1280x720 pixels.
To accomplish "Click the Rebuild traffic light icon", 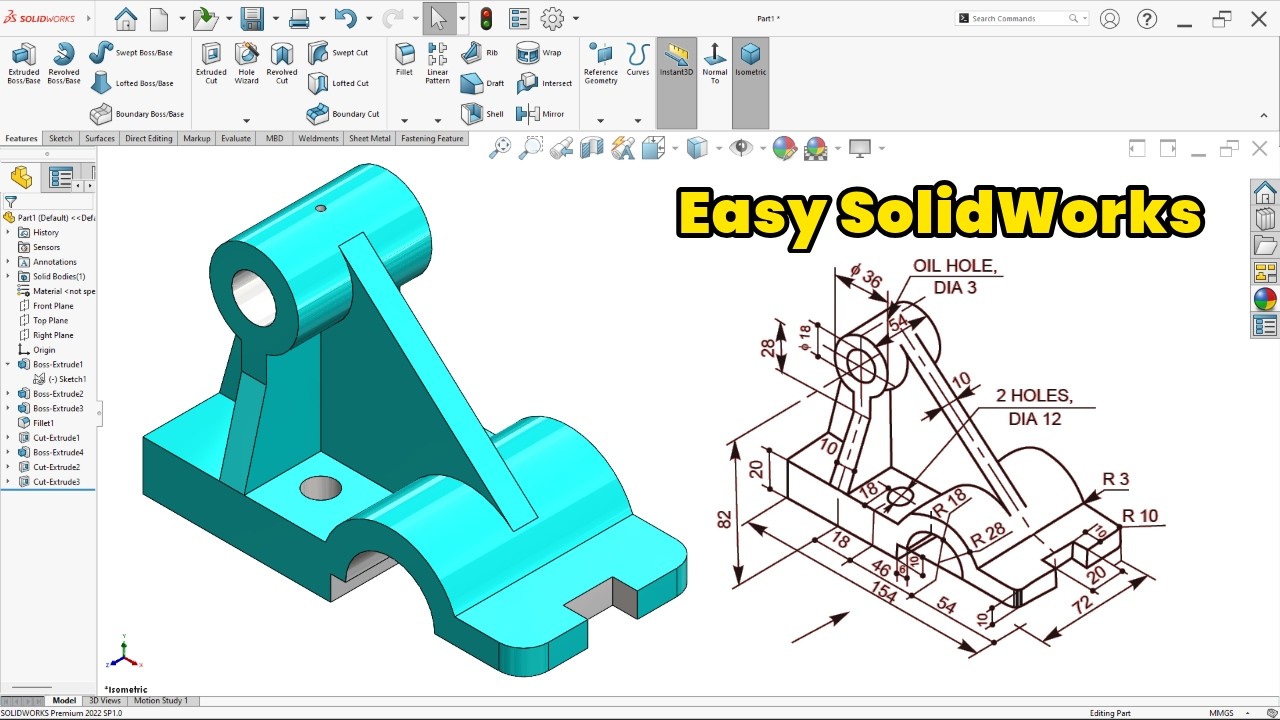I will (487, 18).
